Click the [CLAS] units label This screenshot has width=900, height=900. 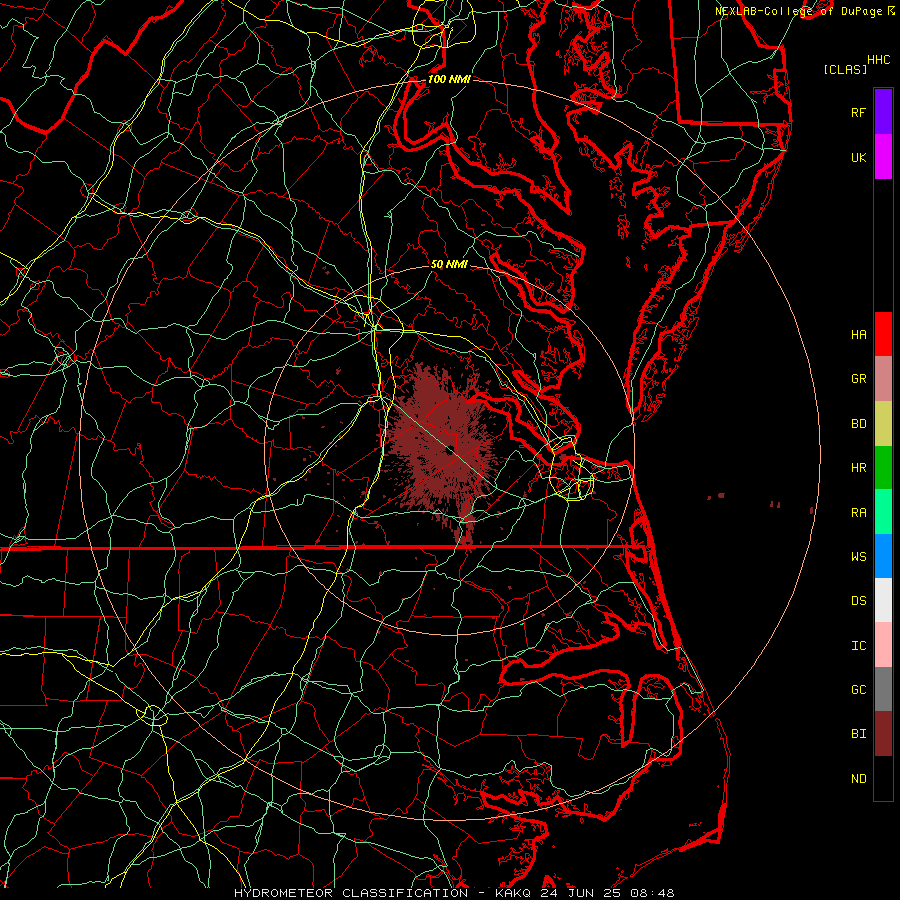click(845, 69)
